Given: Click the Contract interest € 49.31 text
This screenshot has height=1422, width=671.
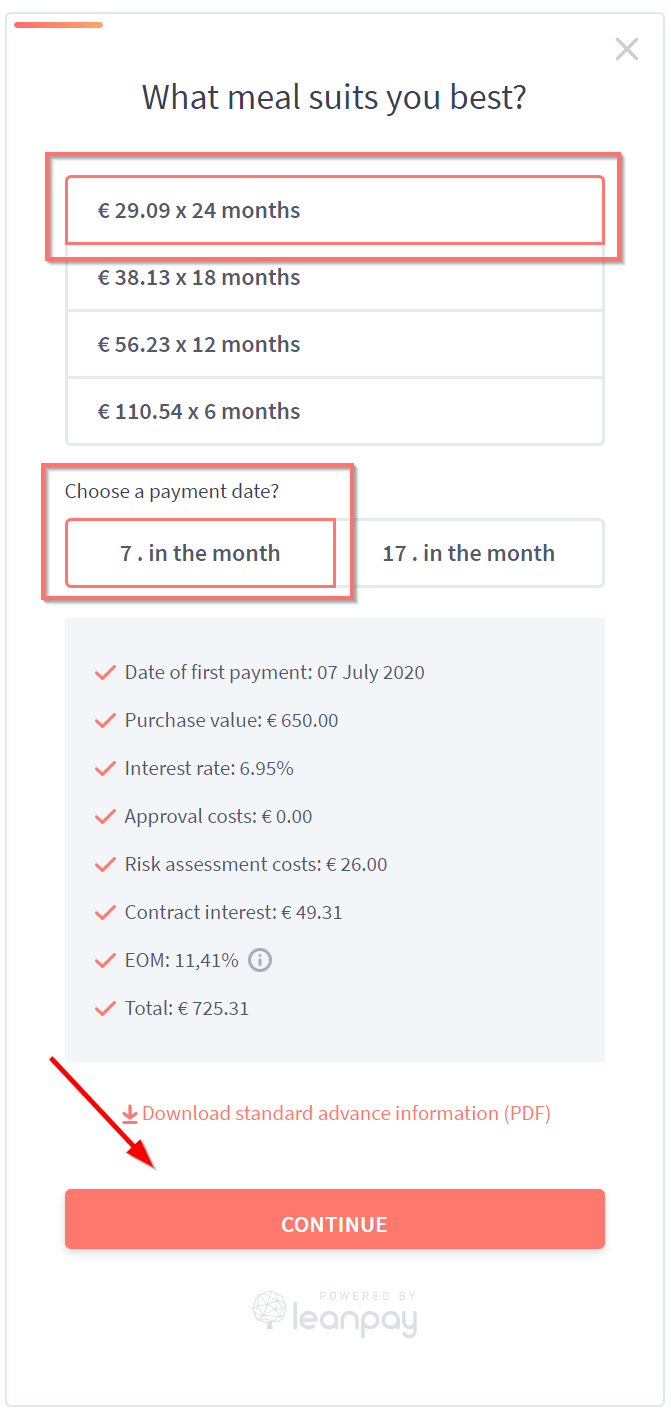Looking at the screenshot, I should click(x=233, y=912).
